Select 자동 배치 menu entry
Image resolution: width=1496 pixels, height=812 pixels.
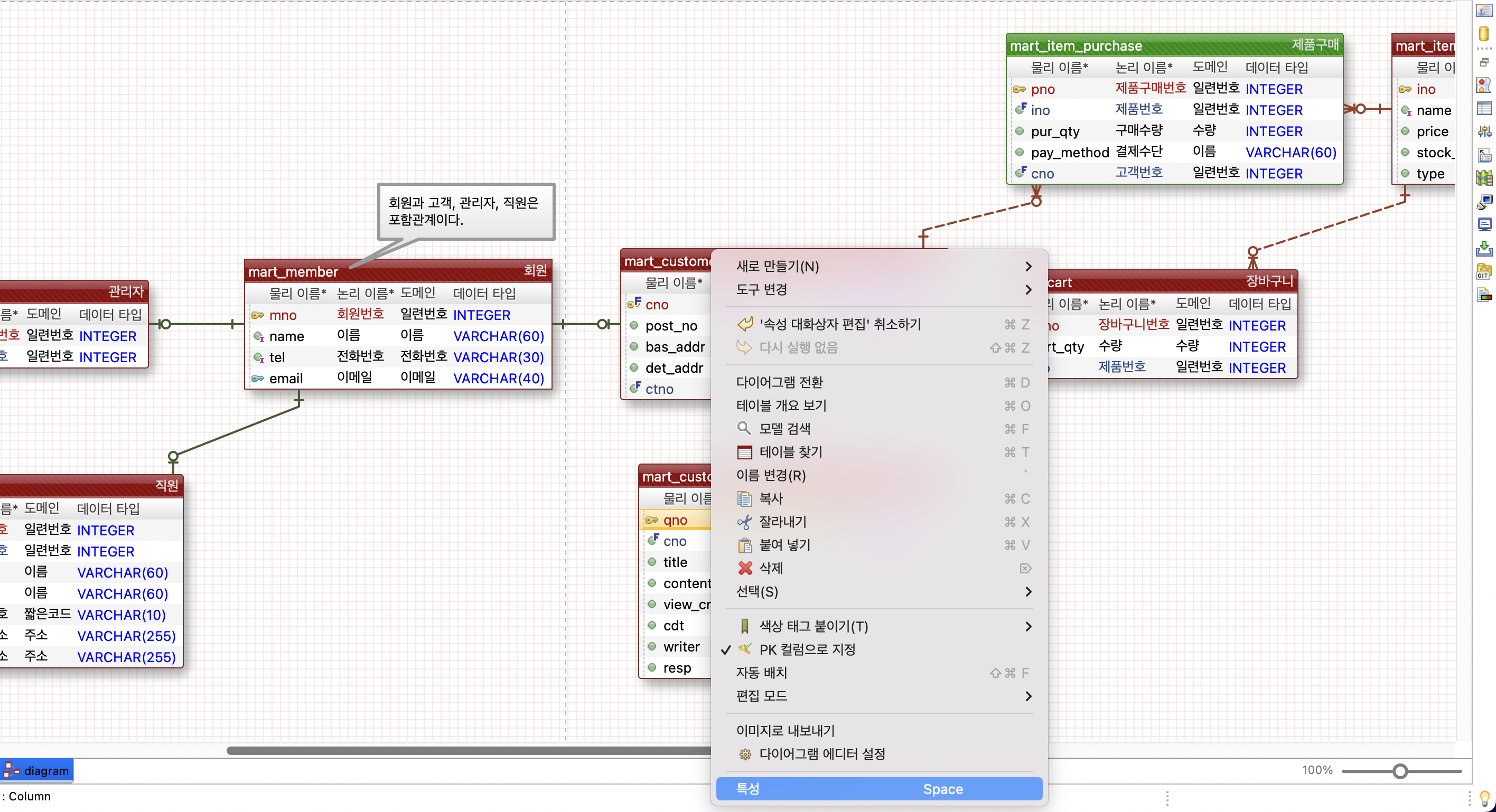click(x=879, y=673)
